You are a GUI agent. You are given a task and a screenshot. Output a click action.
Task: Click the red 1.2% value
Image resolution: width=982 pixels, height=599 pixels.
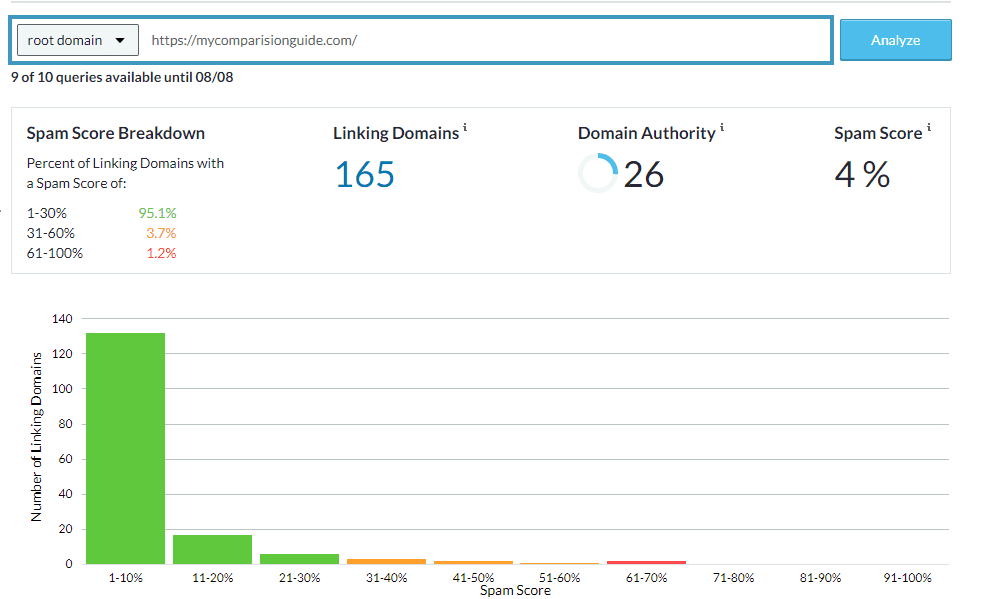(161, 253)
